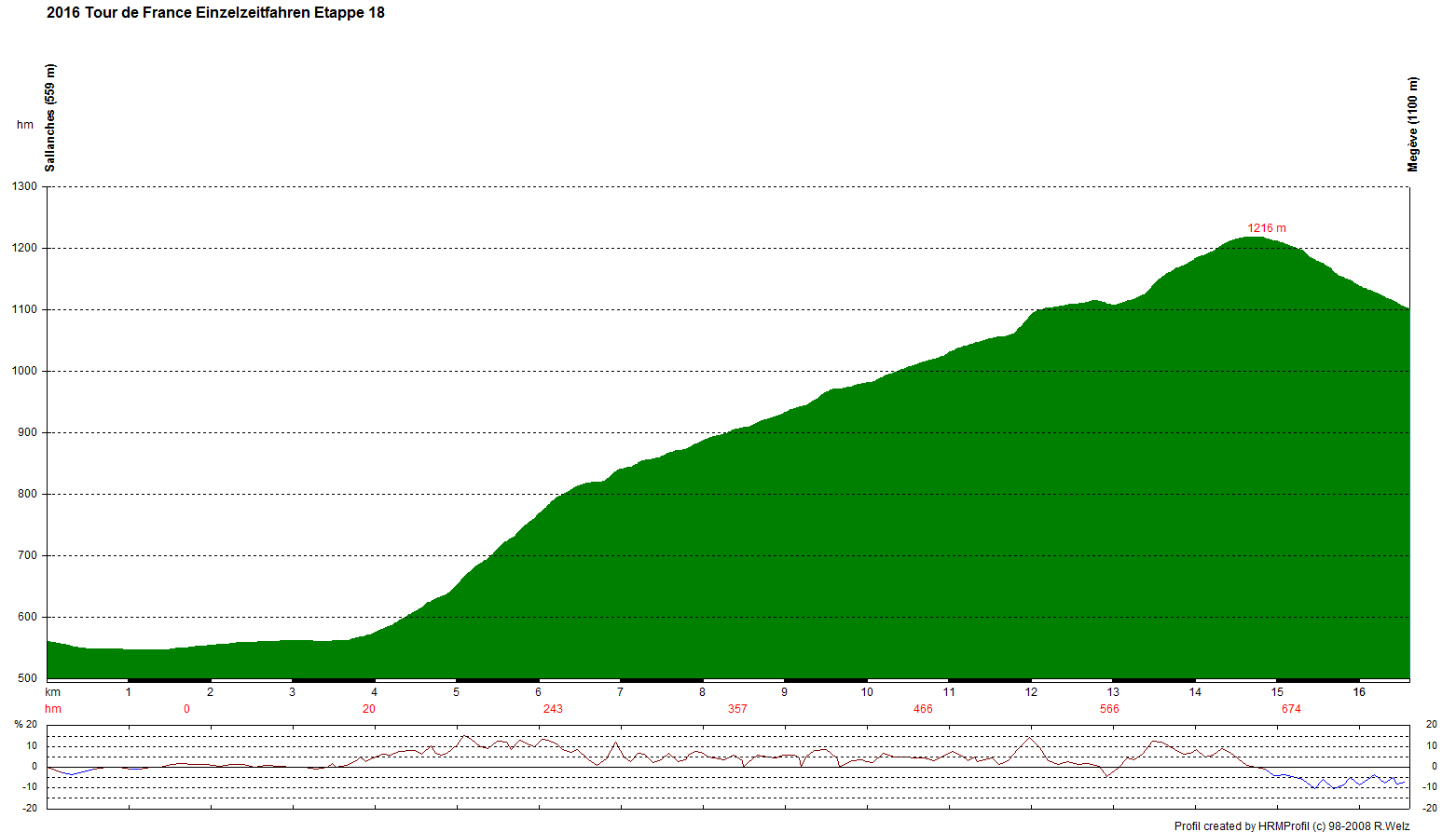Screen dimensions: 1456x832
Task: Click the red cumulative climb value 20
Action: tap(369, 709)
